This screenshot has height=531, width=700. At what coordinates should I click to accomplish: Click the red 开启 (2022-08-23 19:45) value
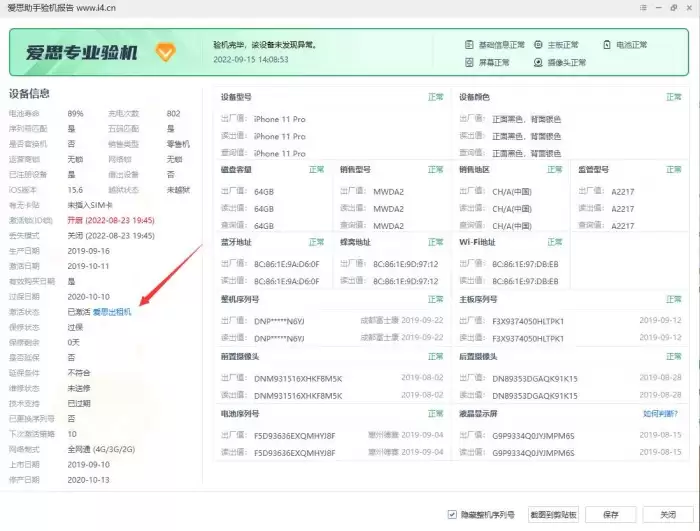click(x=111, y=221)
